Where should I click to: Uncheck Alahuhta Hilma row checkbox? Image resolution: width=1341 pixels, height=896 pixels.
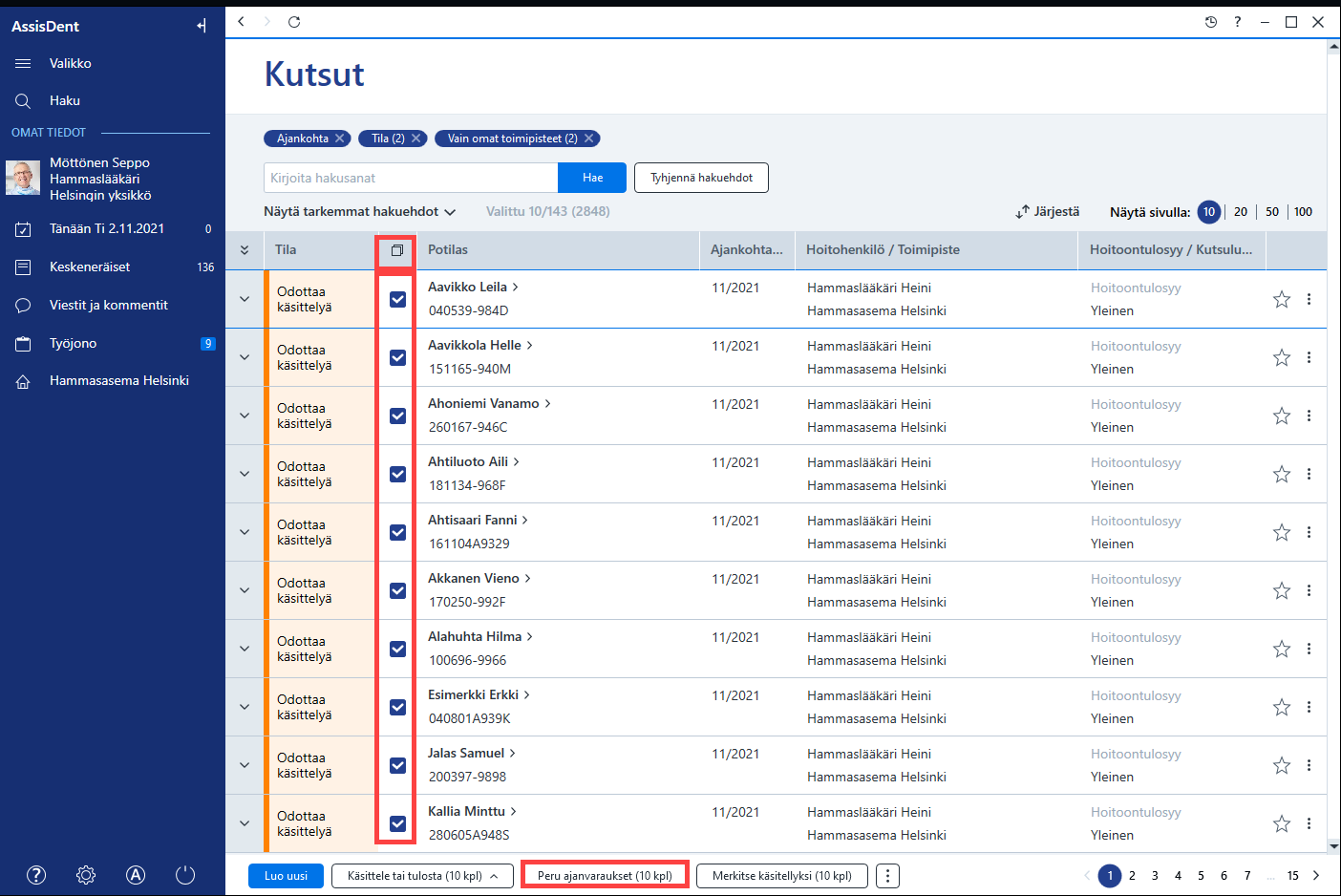coord(397,649)
